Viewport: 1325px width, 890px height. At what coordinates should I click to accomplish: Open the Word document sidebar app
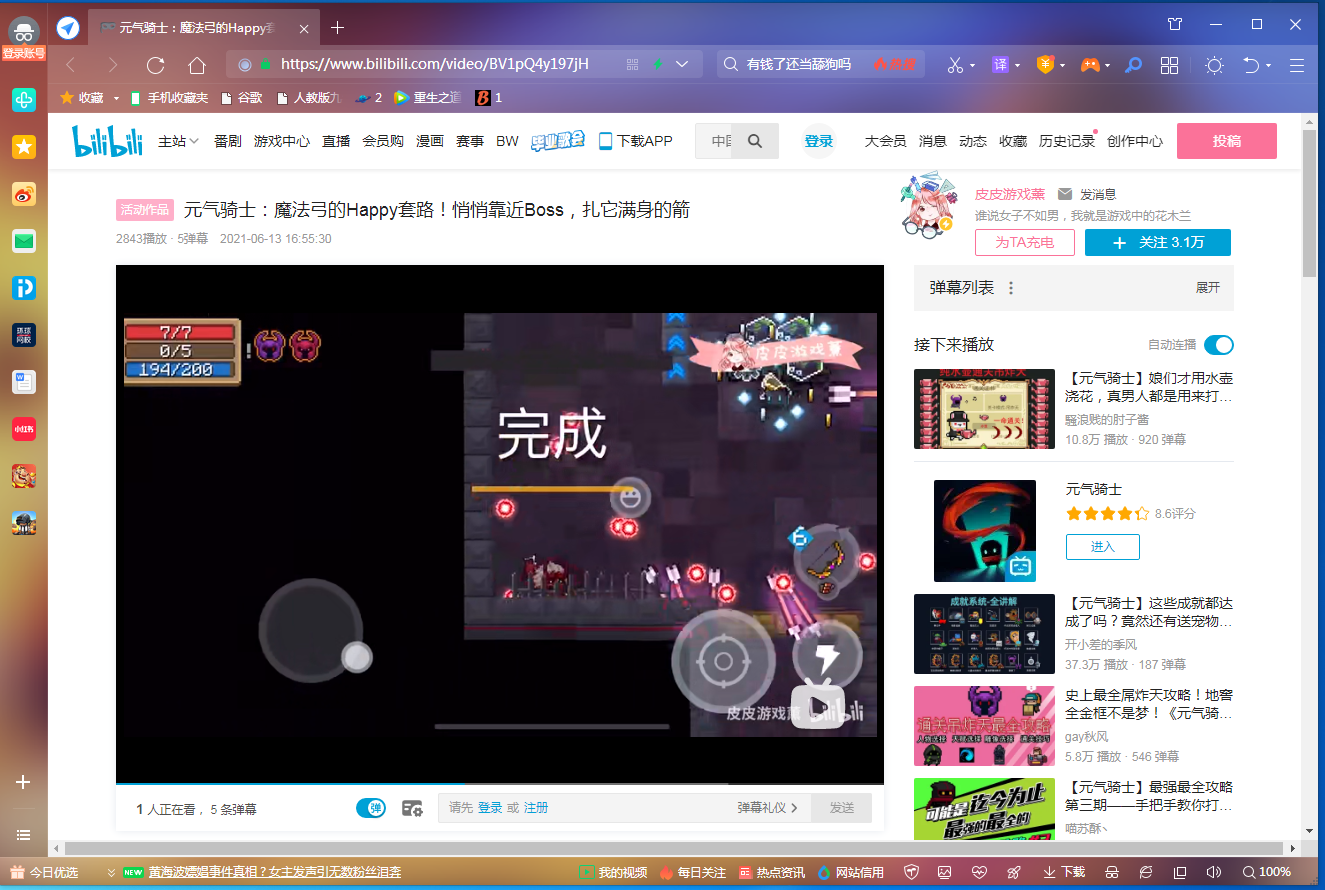[24, 382]
